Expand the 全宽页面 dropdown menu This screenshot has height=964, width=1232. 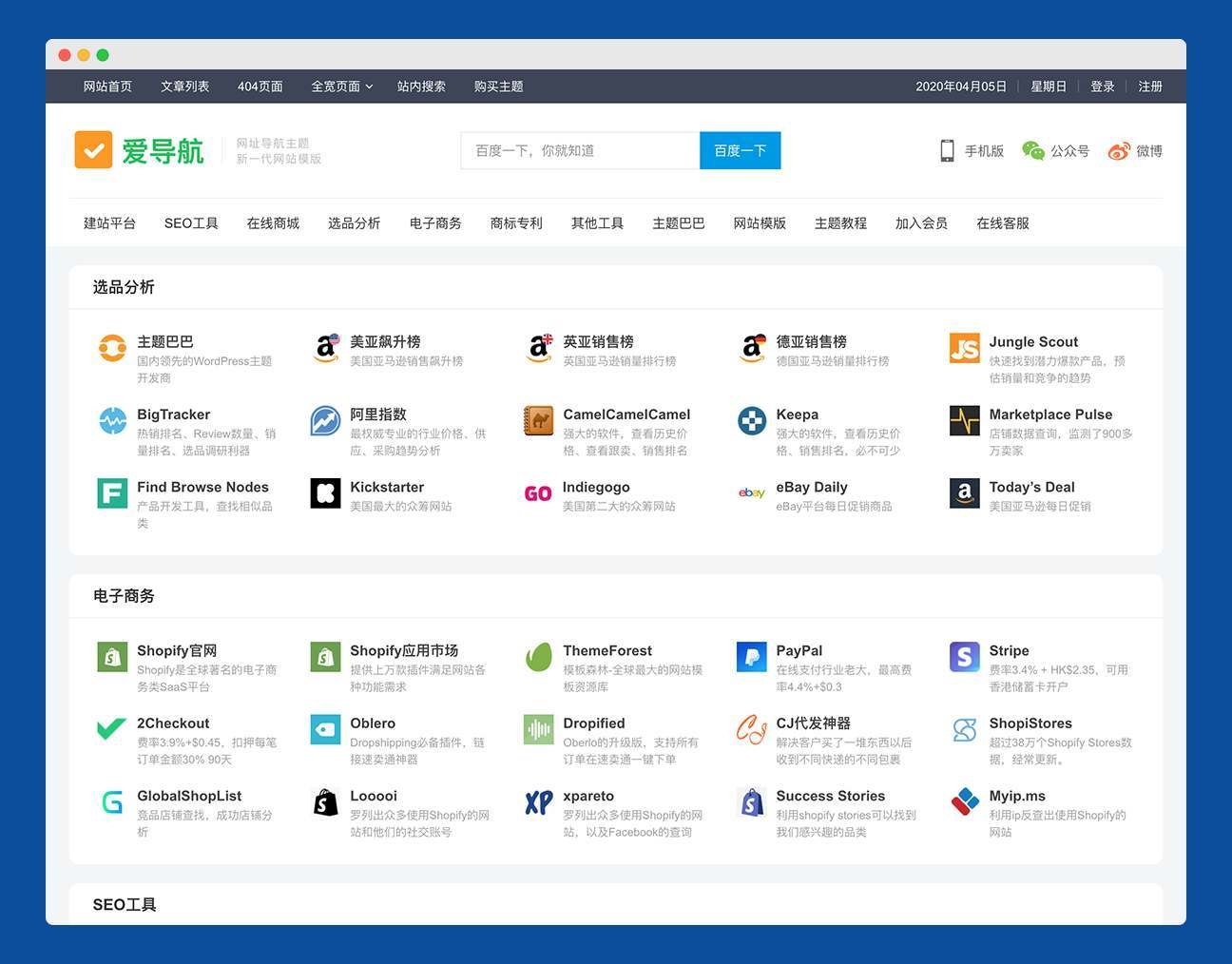point(340,86)
